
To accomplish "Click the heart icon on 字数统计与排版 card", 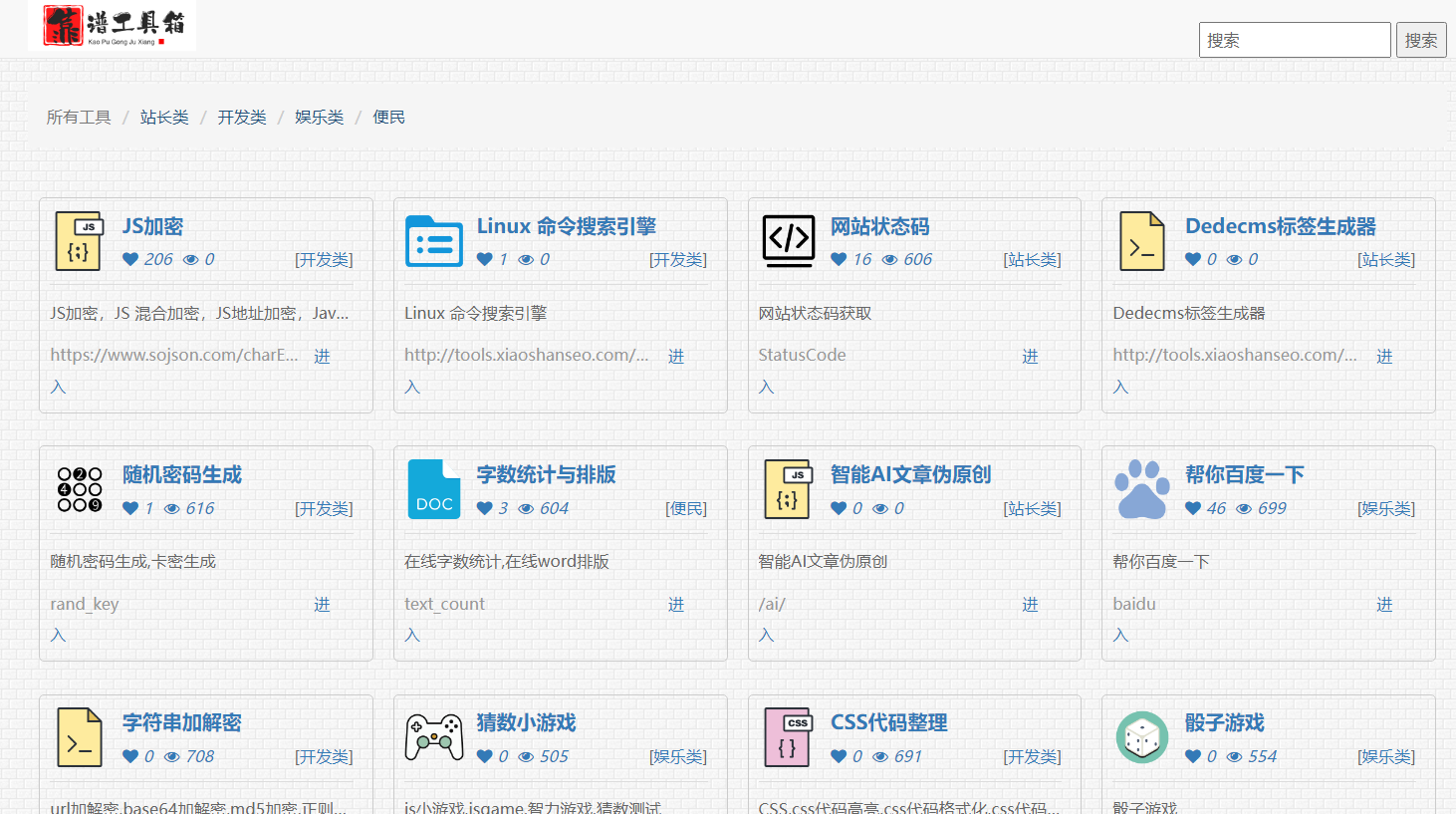I will pos(485,508).
